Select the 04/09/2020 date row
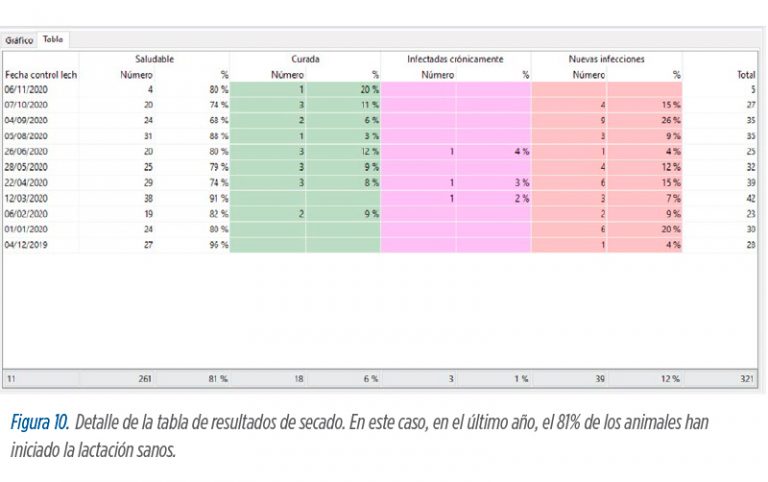 380,120
